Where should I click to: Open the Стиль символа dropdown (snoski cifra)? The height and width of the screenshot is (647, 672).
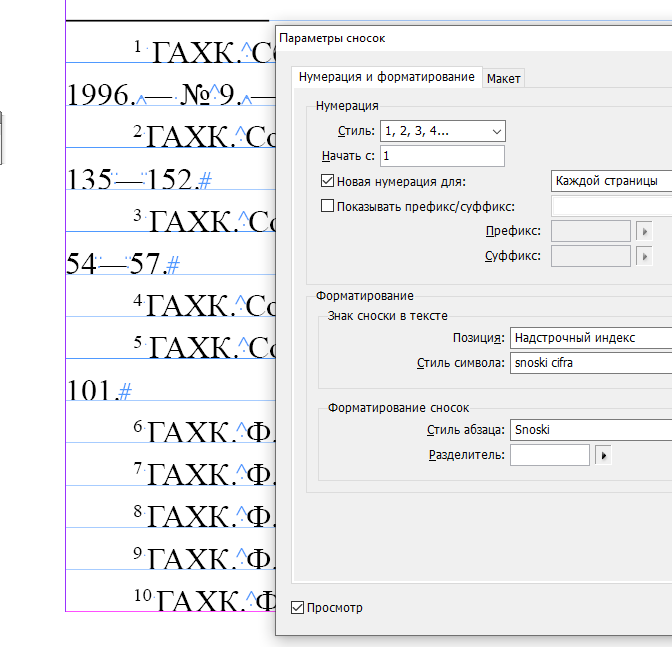(591, 363)
